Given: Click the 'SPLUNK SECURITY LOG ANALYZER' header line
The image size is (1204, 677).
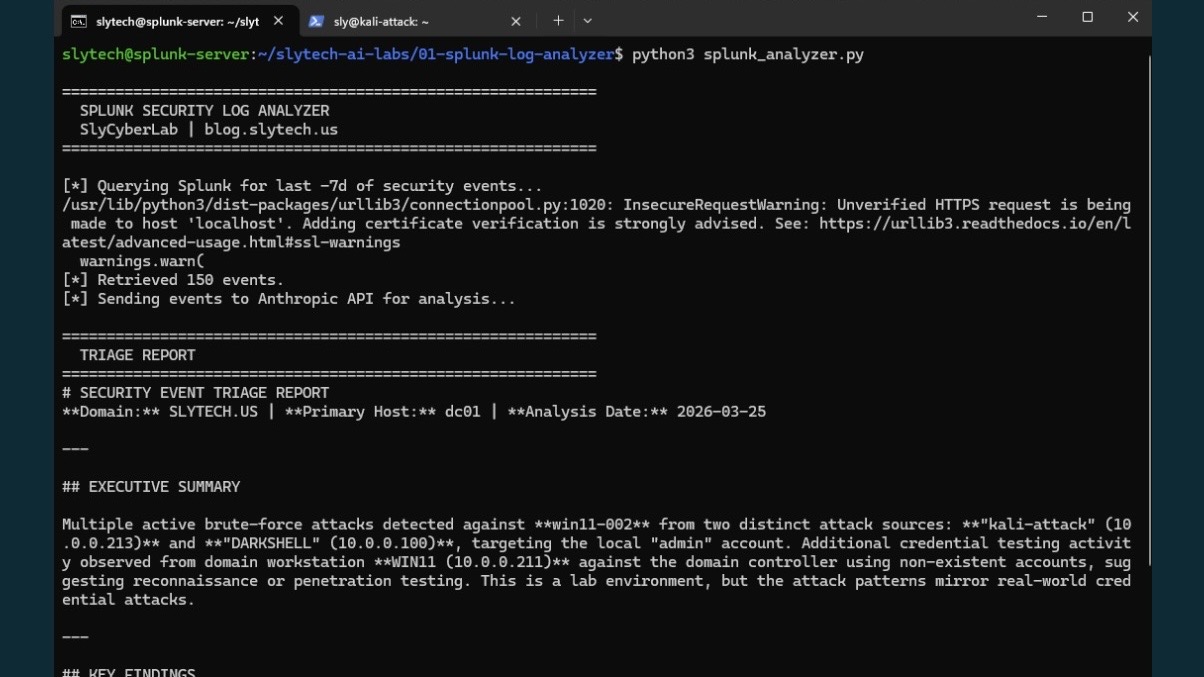Looking at the screenshot, I should (x=204, y=110).
